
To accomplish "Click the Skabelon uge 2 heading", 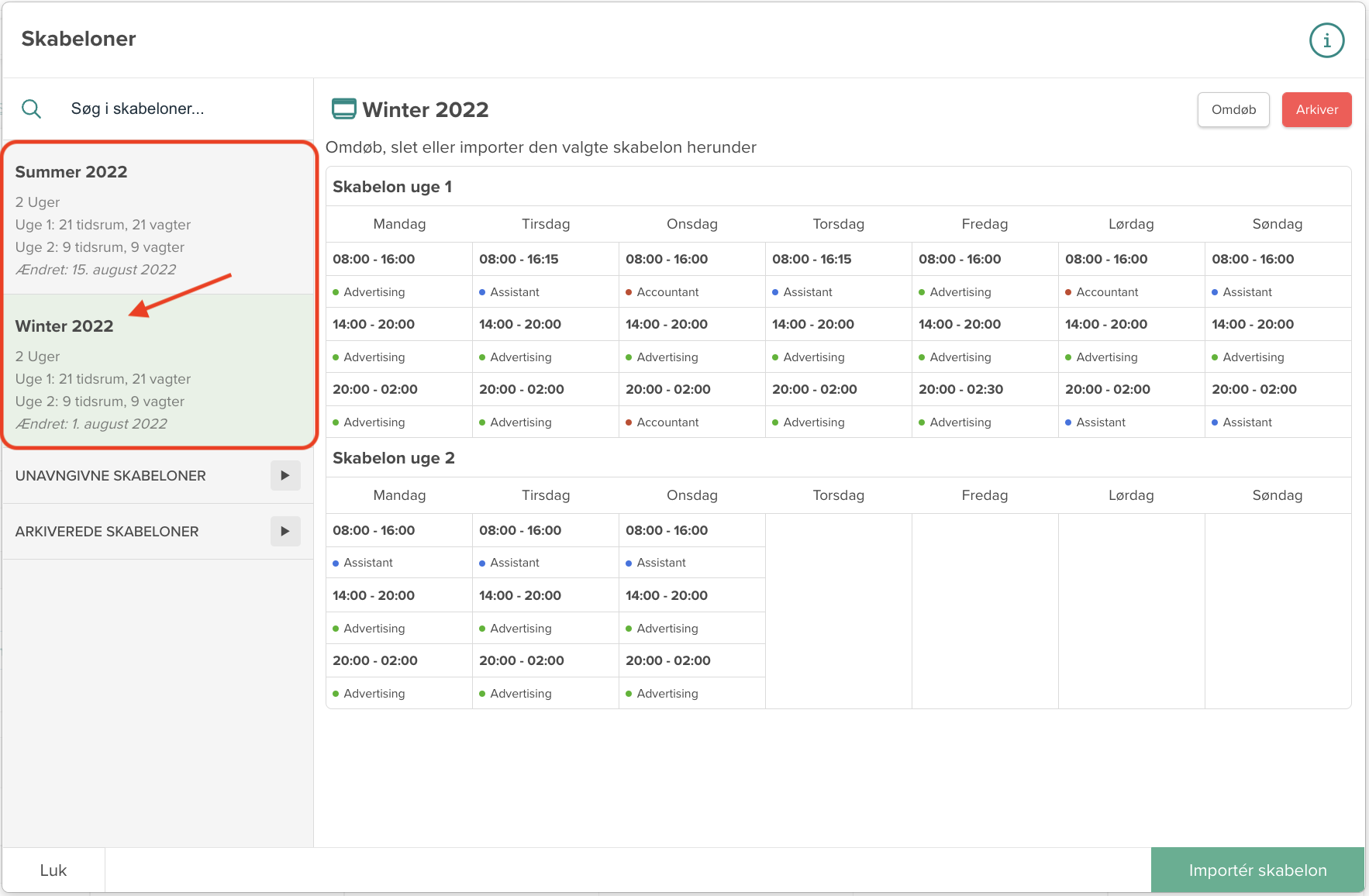I will pos(394,458).
